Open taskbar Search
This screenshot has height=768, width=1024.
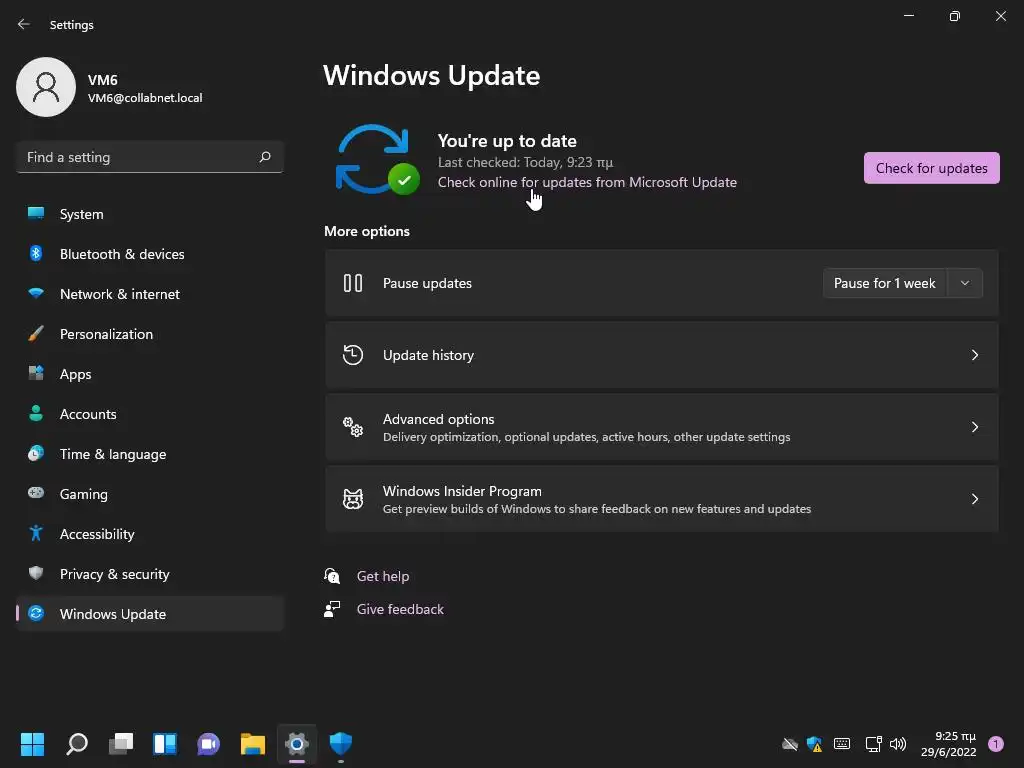point(77,743)
